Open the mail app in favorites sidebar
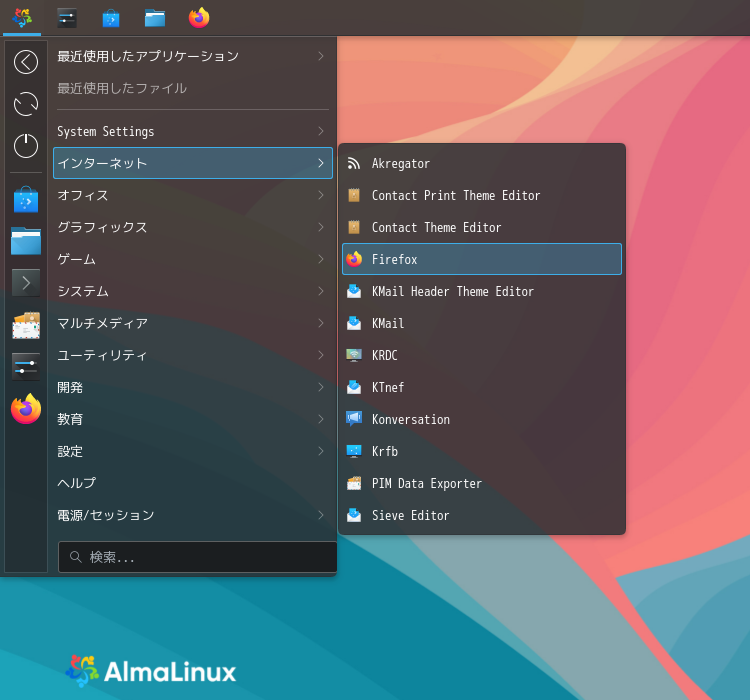The width and height of the screenshot is (750, 700). [x=26, y=325]
